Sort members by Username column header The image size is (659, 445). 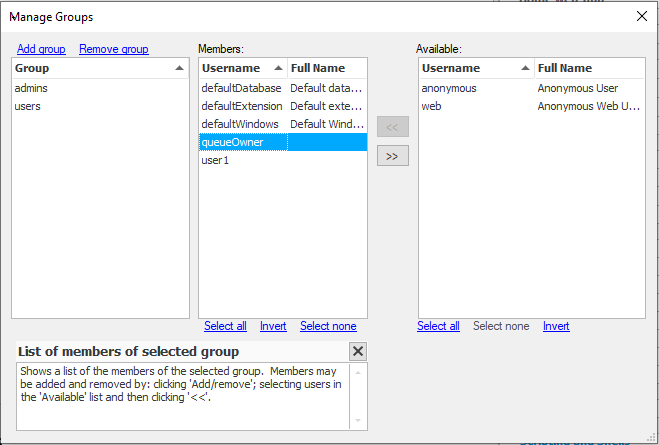(242, 68)
